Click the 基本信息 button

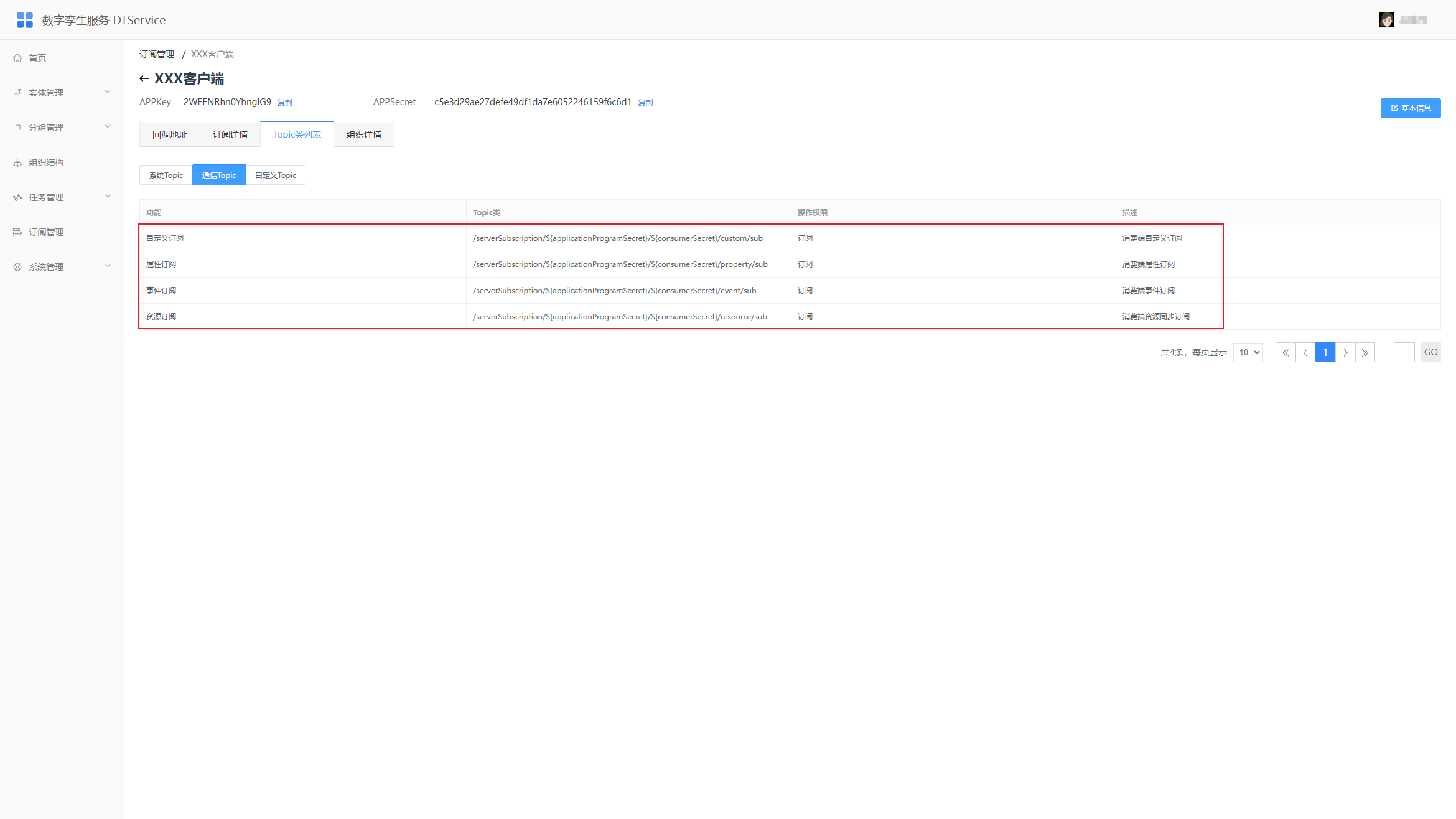(x=1411, y=108)
